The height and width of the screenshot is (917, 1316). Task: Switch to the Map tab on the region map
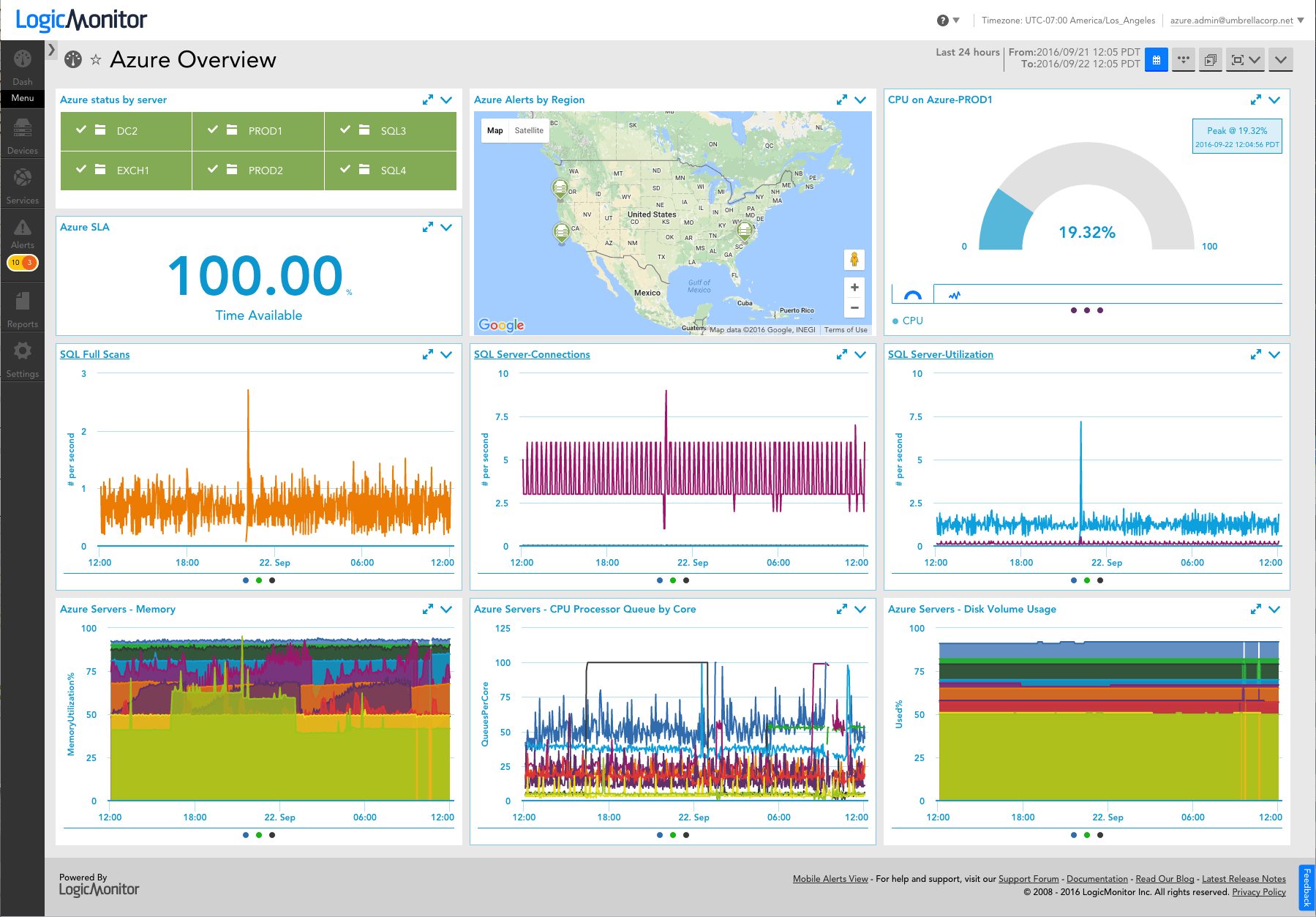495,130
